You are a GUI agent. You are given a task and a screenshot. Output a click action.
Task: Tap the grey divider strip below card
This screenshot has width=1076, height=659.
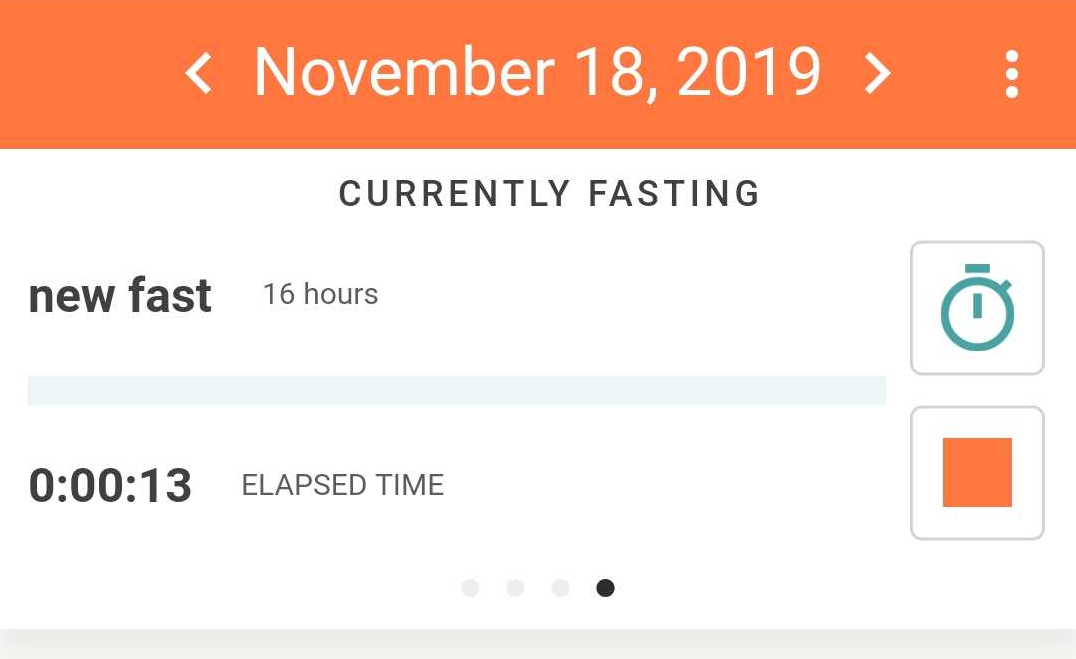tap(538, 644)
